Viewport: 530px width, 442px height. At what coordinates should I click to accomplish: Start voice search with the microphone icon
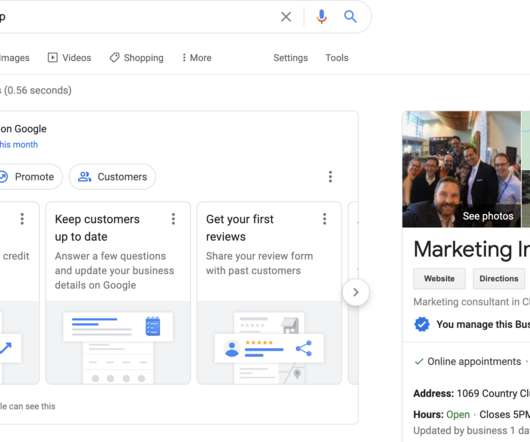(x=321, y=17)
